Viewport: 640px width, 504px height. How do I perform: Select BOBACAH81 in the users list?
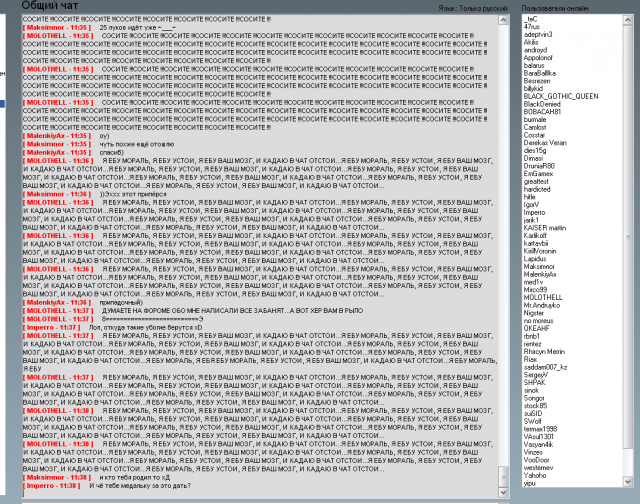click(x=542, y=112)
